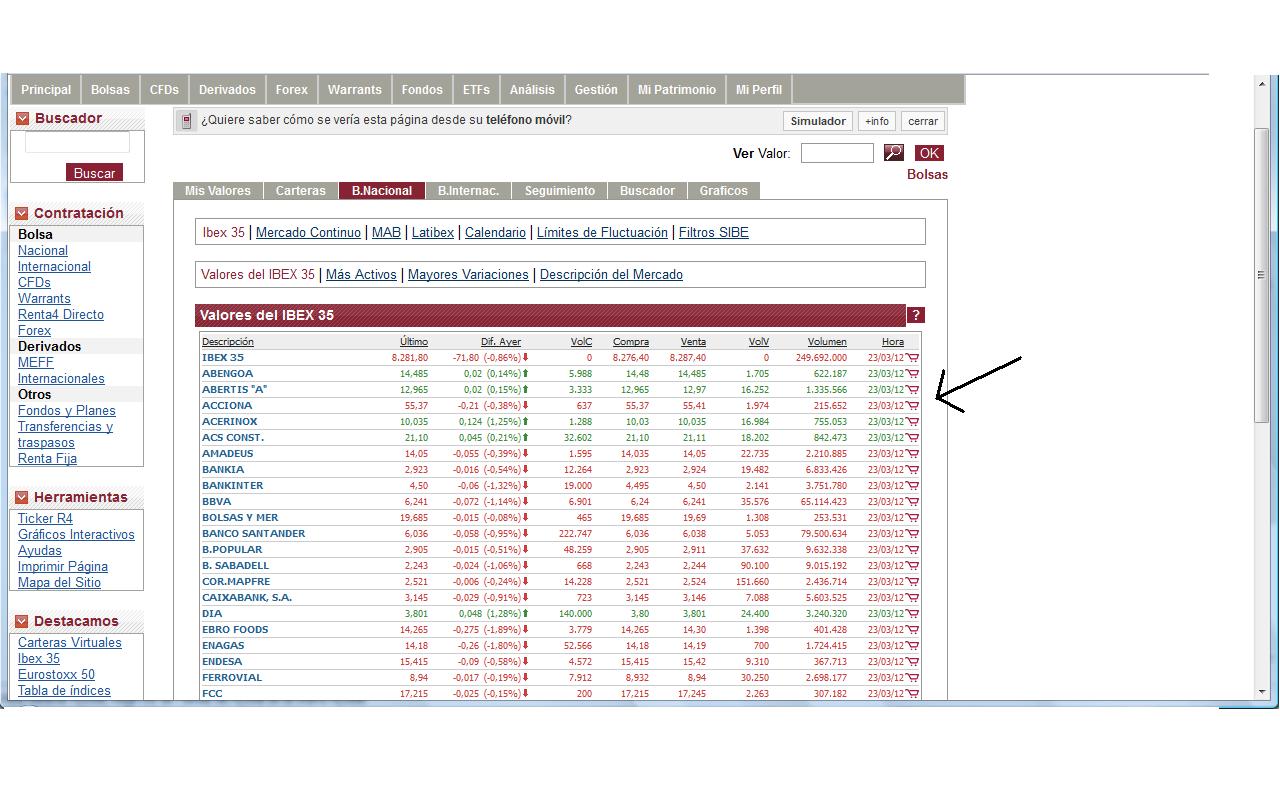Viewport: 1280px width, 800px height.
Task: Click the cart icon in the ENAGAS row
Action: coord(913,646)
